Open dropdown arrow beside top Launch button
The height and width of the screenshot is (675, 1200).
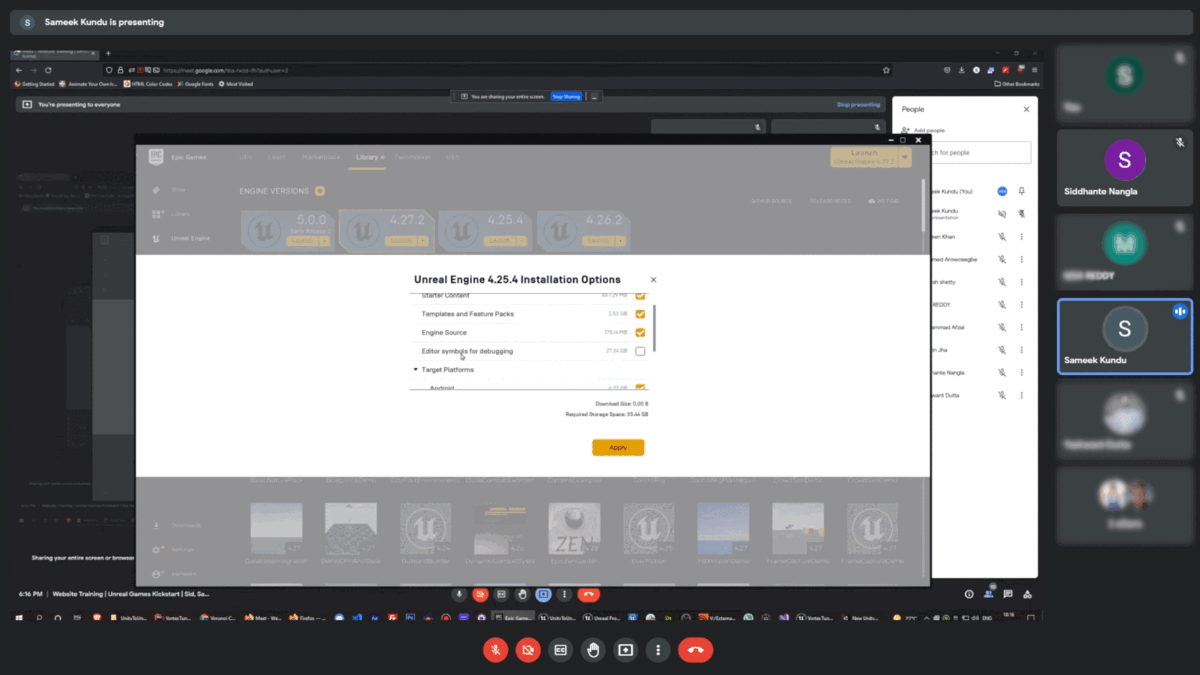point(906,157)
